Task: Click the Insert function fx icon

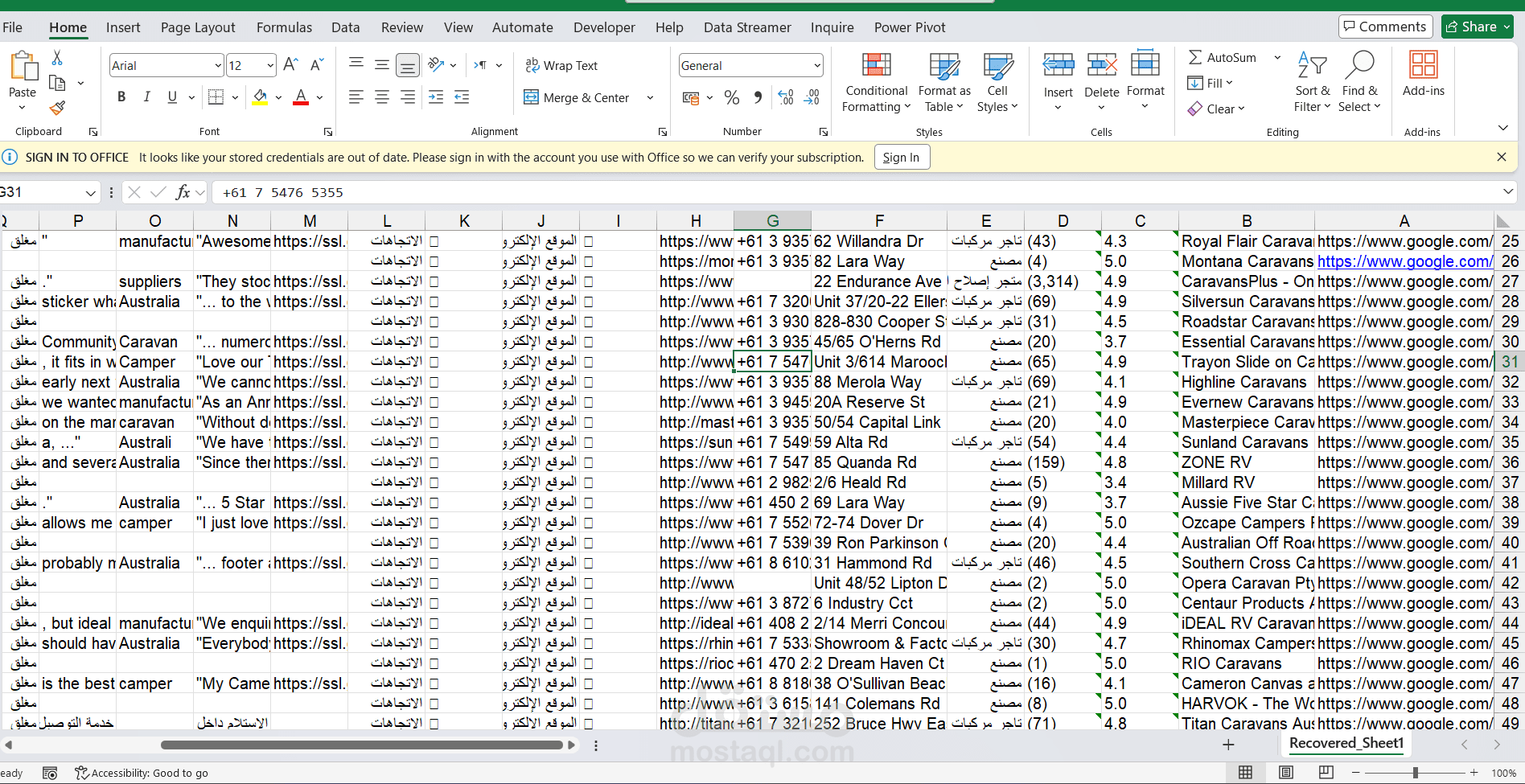Action: coord(183,192)
